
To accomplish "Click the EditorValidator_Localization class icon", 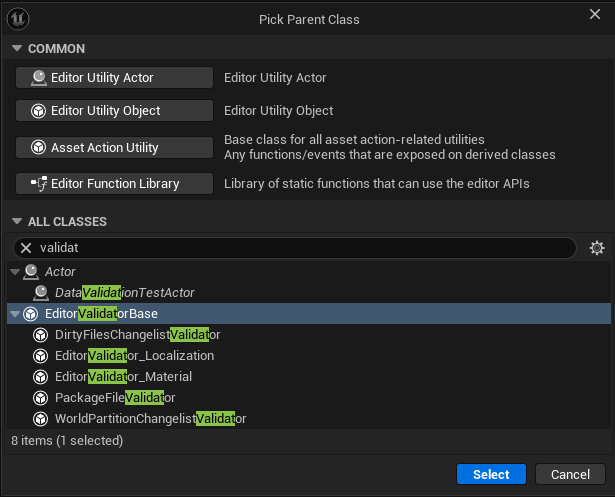I will point(41,356).
